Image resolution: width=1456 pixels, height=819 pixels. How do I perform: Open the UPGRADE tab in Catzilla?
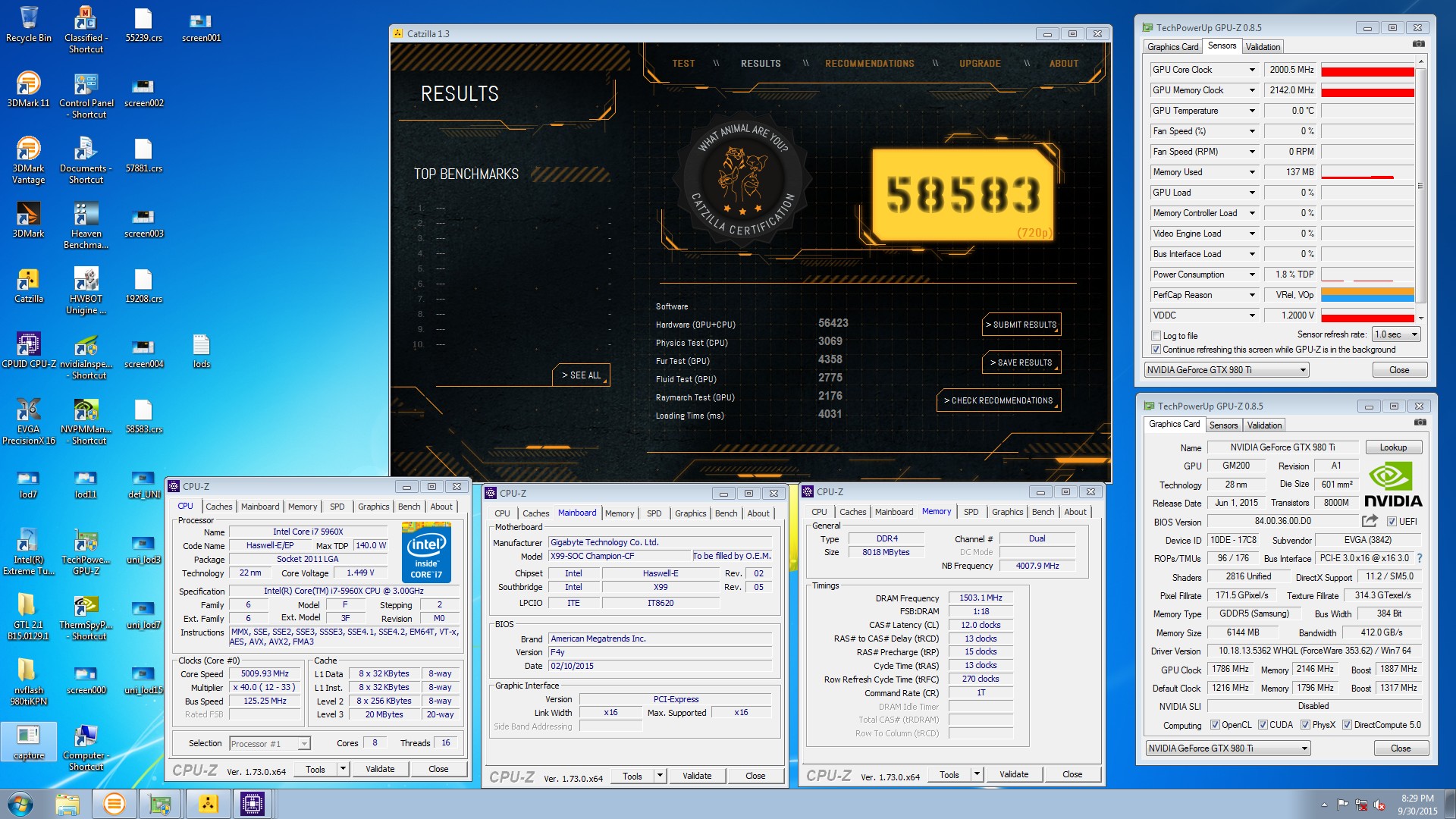[980, 64]
